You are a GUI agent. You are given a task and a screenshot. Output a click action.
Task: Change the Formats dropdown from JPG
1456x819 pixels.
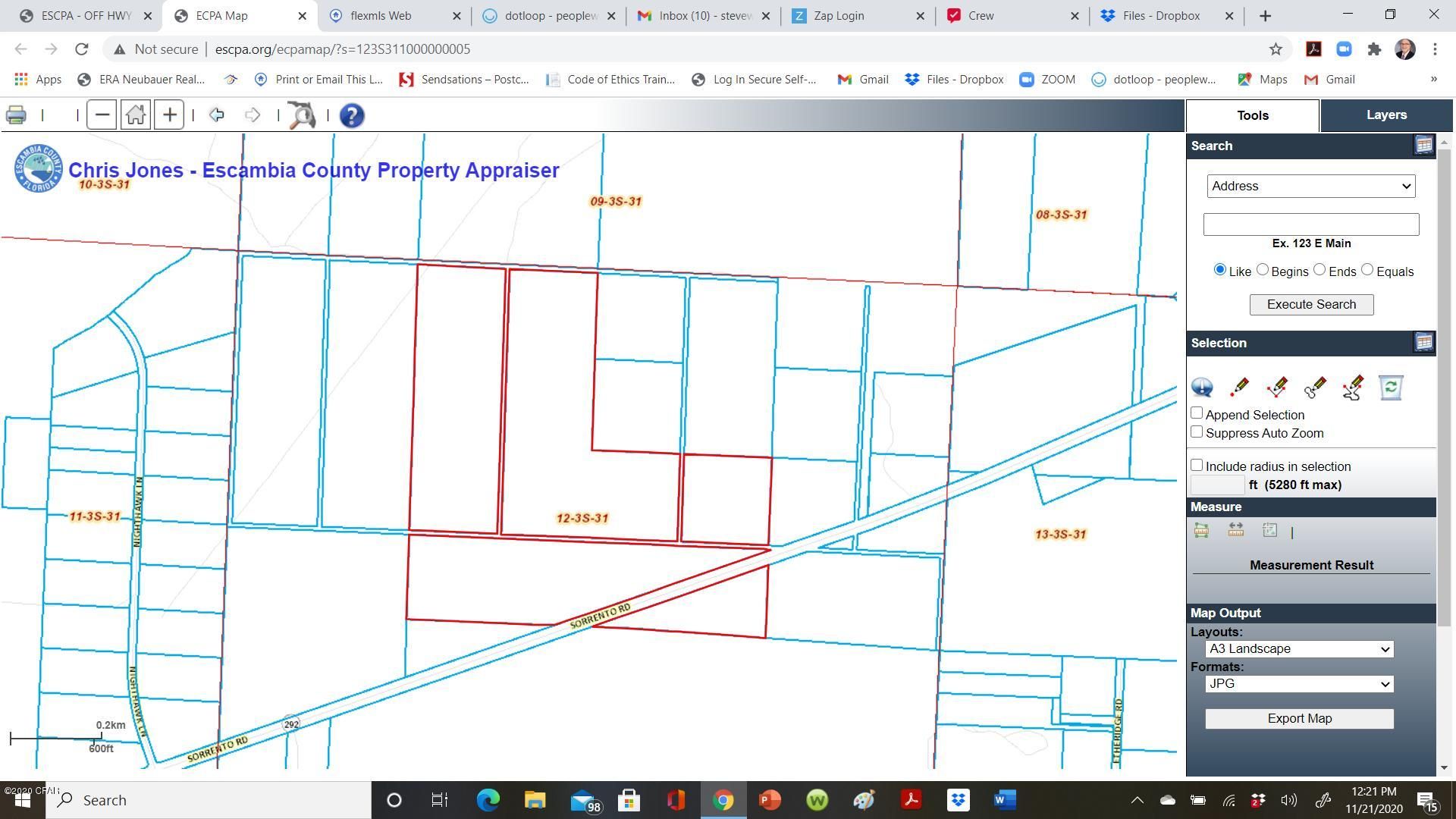click(1299, 683)
